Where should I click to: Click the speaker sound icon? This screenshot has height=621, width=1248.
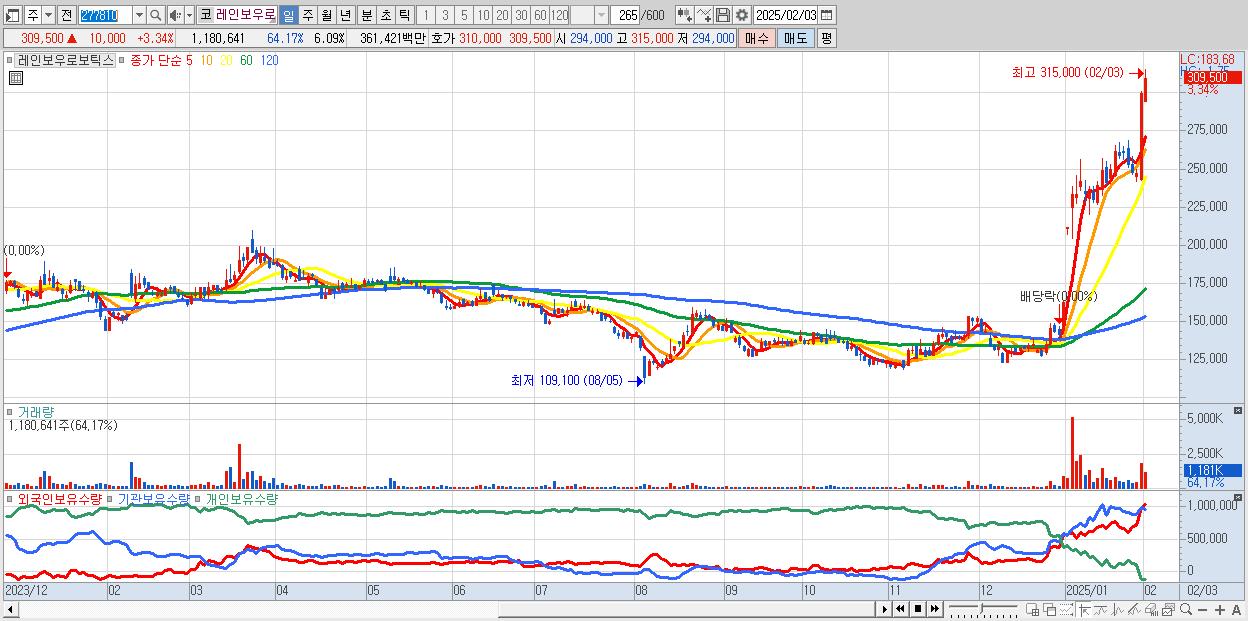click(x=175, y=15)
